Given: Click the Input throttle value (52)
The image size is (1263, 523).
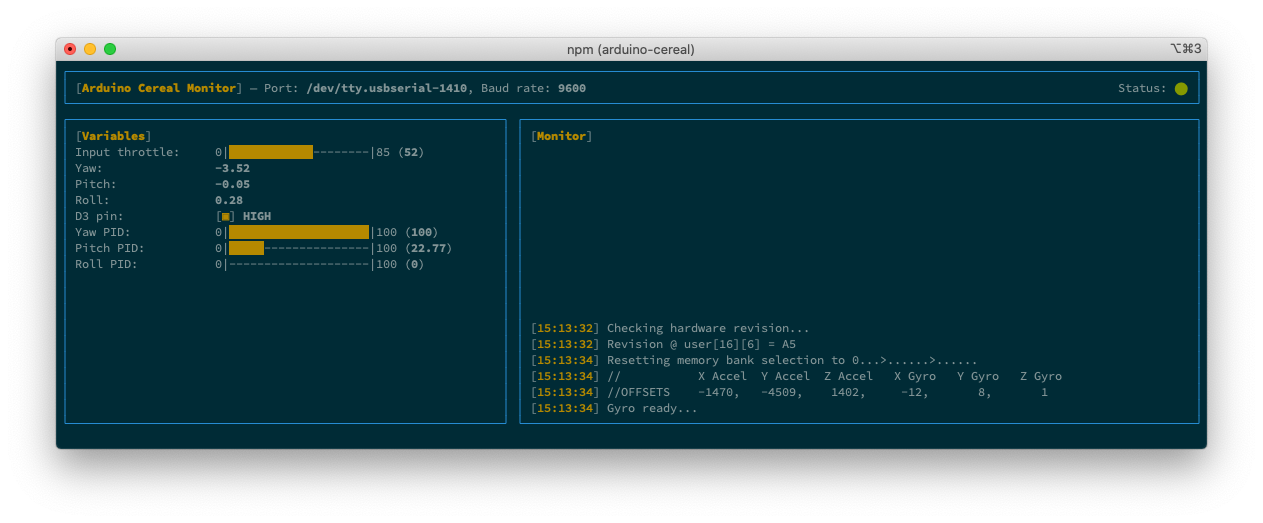Looking at the screenshot, I should [411, 152].
